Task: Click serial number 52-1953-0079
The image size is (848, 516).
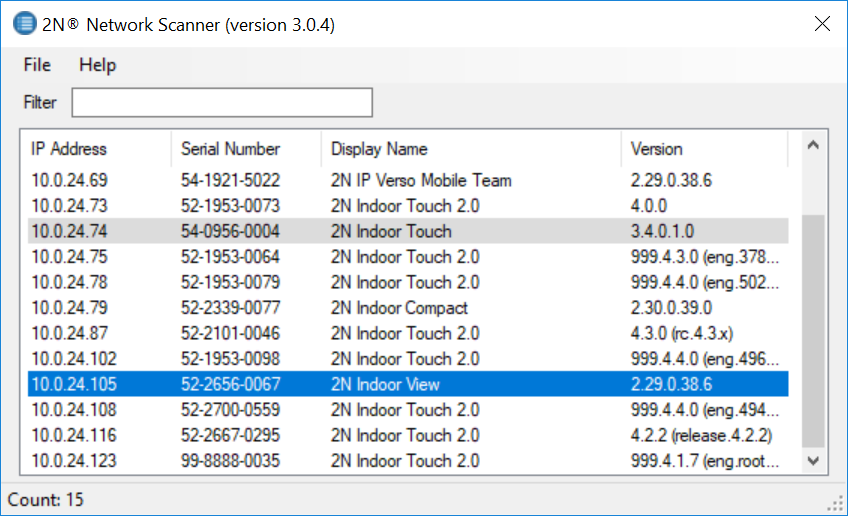Action: coord(230,282)
